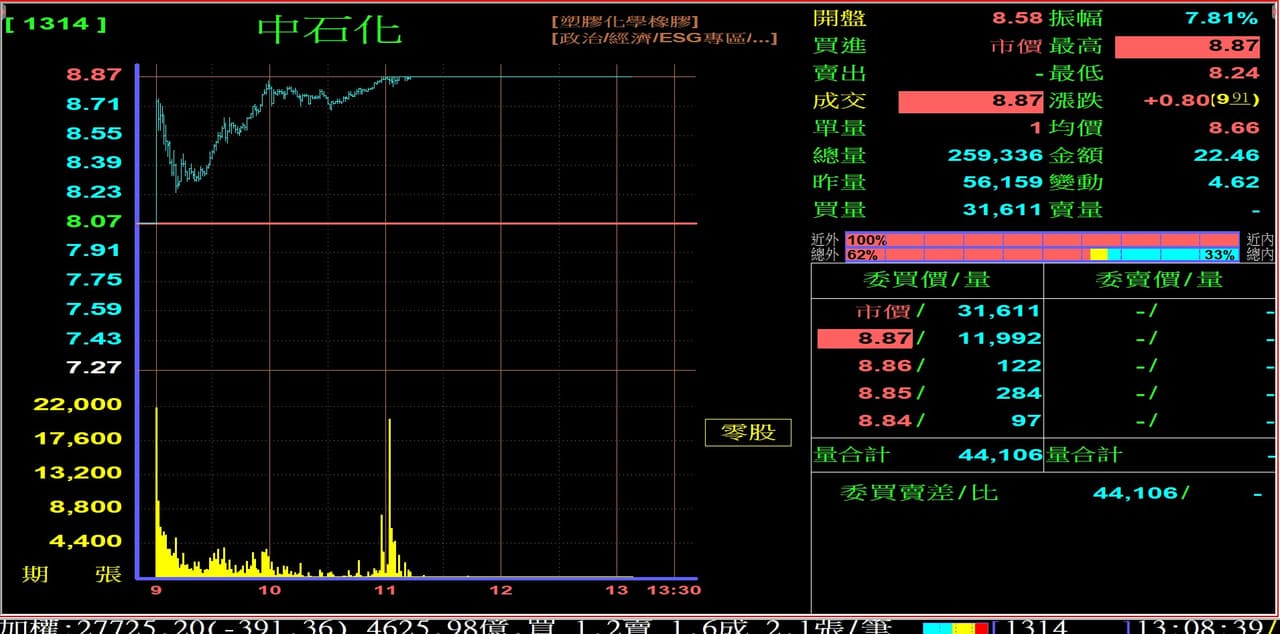Click the 7.27 price axis label

[94, 367]
